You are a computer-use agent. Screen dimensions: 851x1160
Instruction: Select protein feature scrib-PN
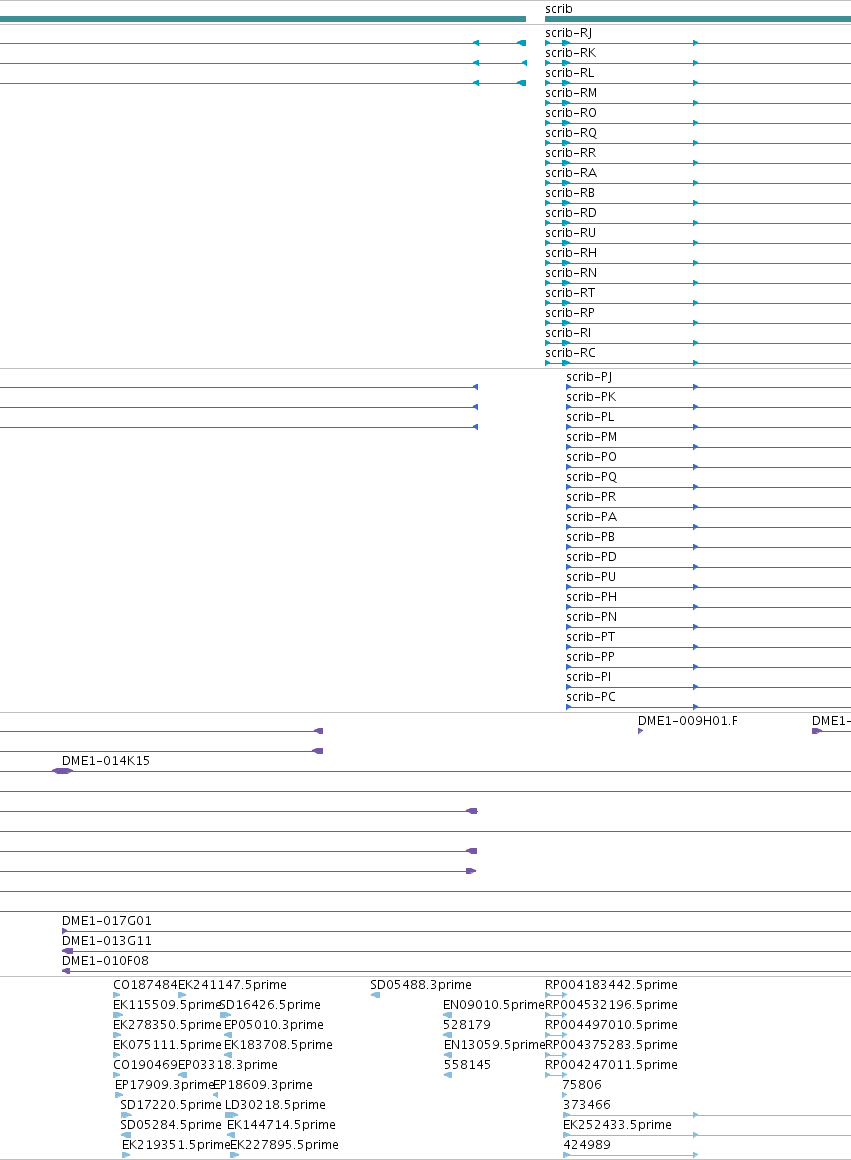click(x=591, y=616)
